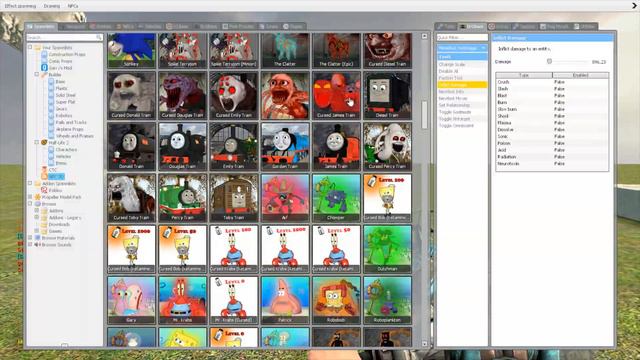Expand the Browse Materials node
The height and width of the screenshot is (360, 640).
coord(30,238)
